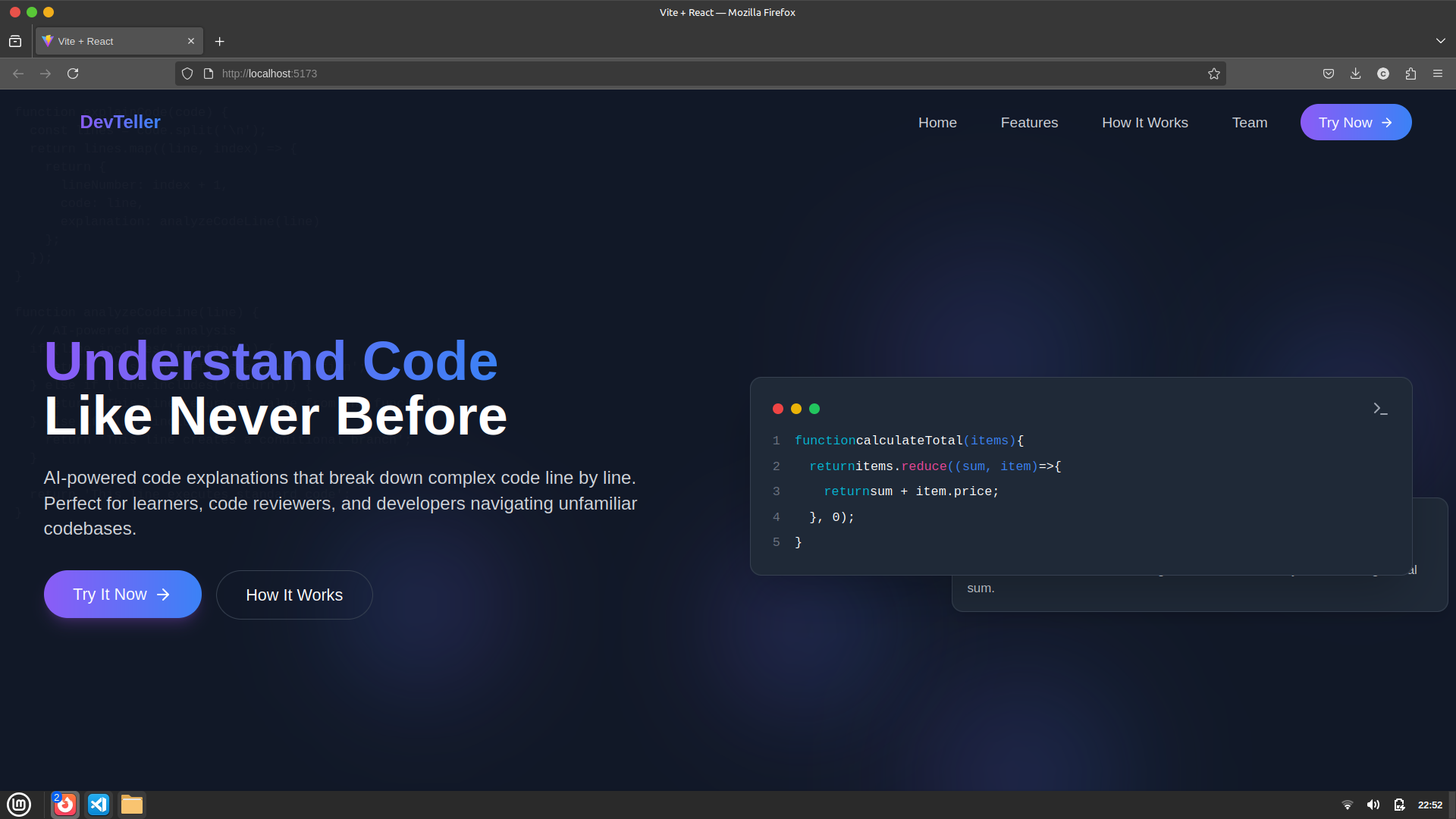Image resolution: width=1456 pixels, height=819 pixels.
Task: Open the Linux Mint start menu
Action: click(19, 805)
